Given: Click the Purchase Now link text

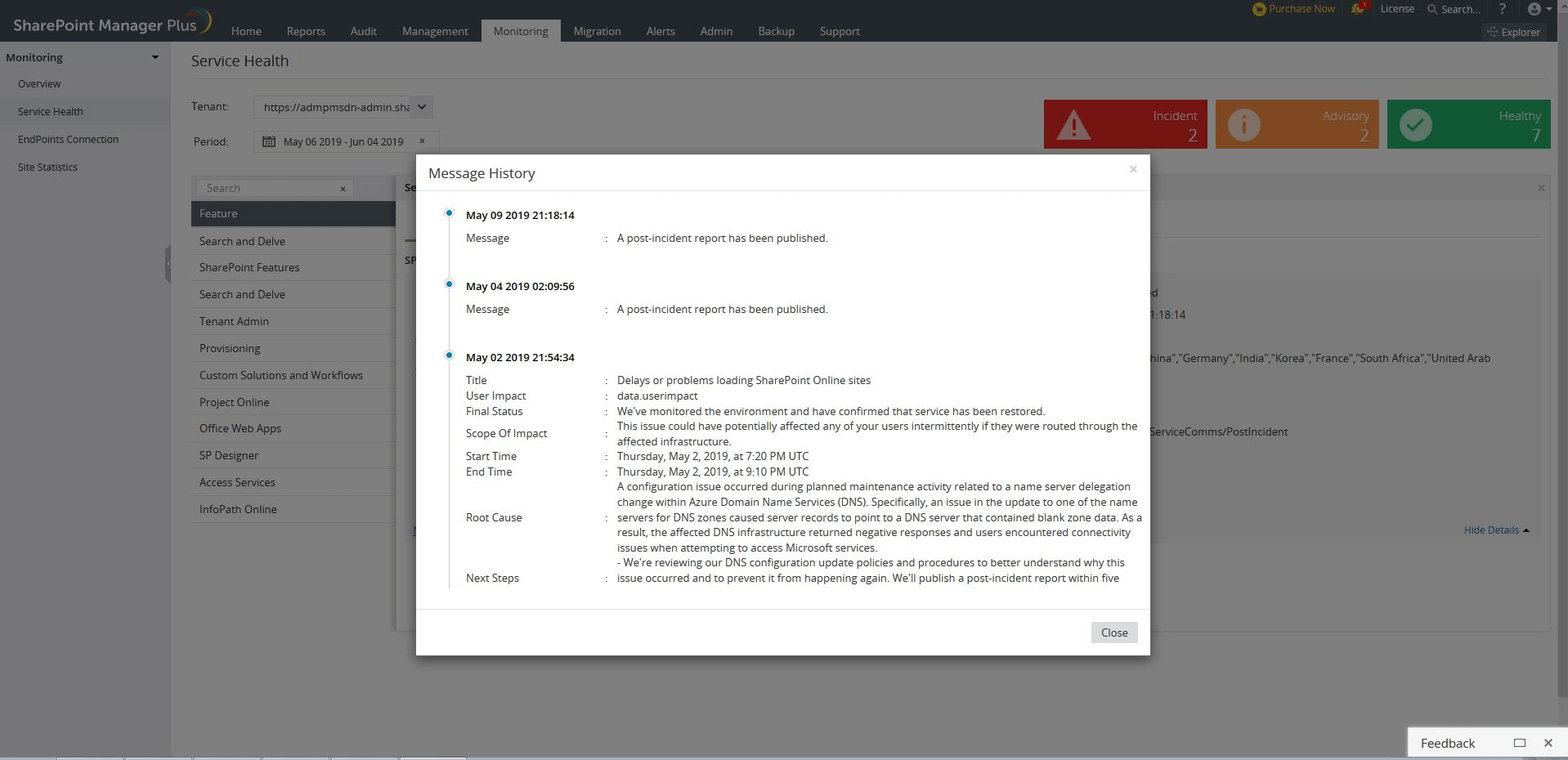Looking at the screenshot, I should coord(1301,9).
